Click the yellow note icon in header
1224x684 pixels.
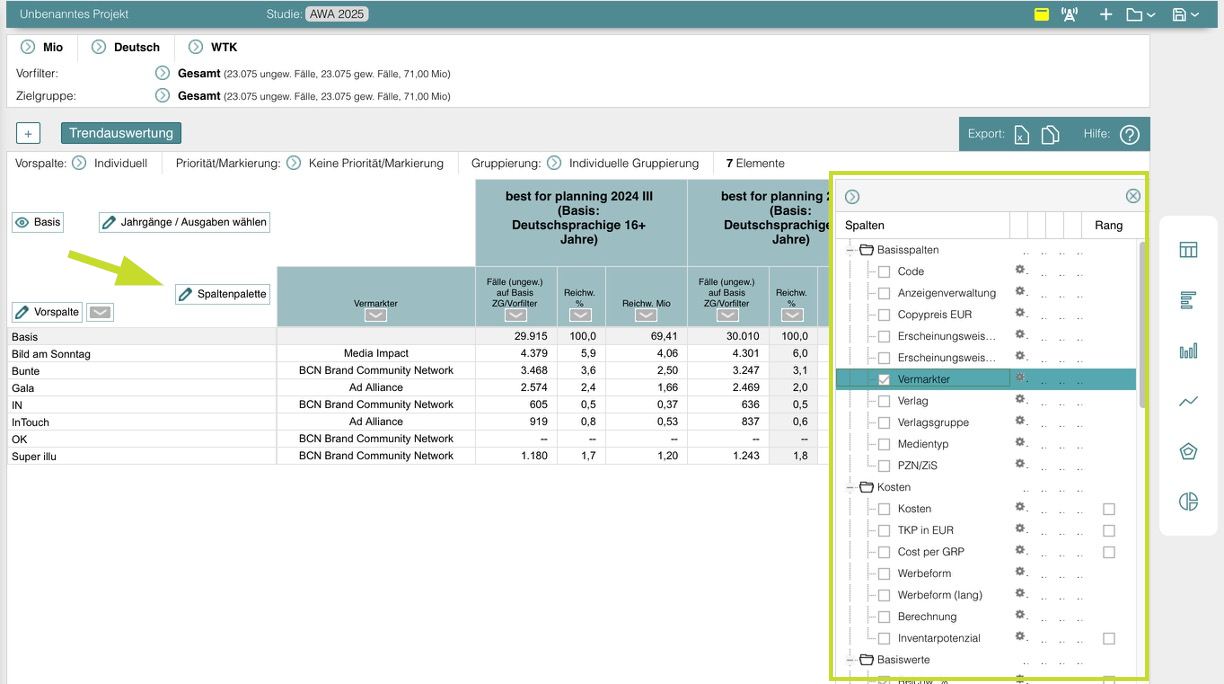(x=1041, y=15)
